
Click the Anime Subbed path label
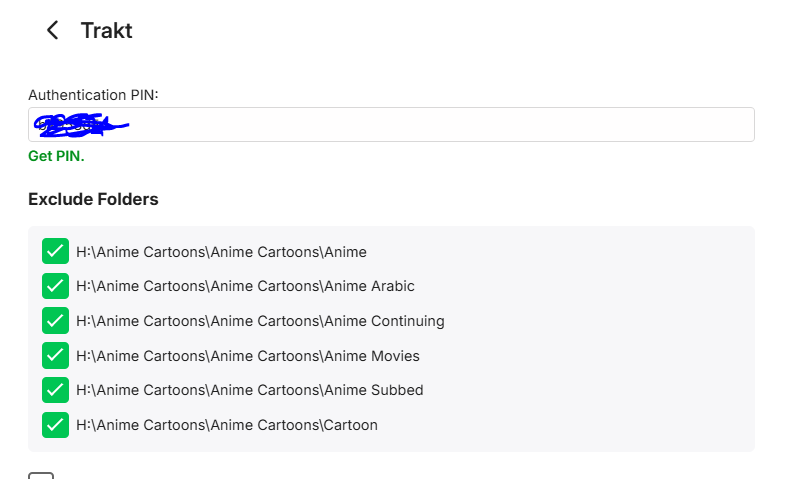tap(249, 390)
